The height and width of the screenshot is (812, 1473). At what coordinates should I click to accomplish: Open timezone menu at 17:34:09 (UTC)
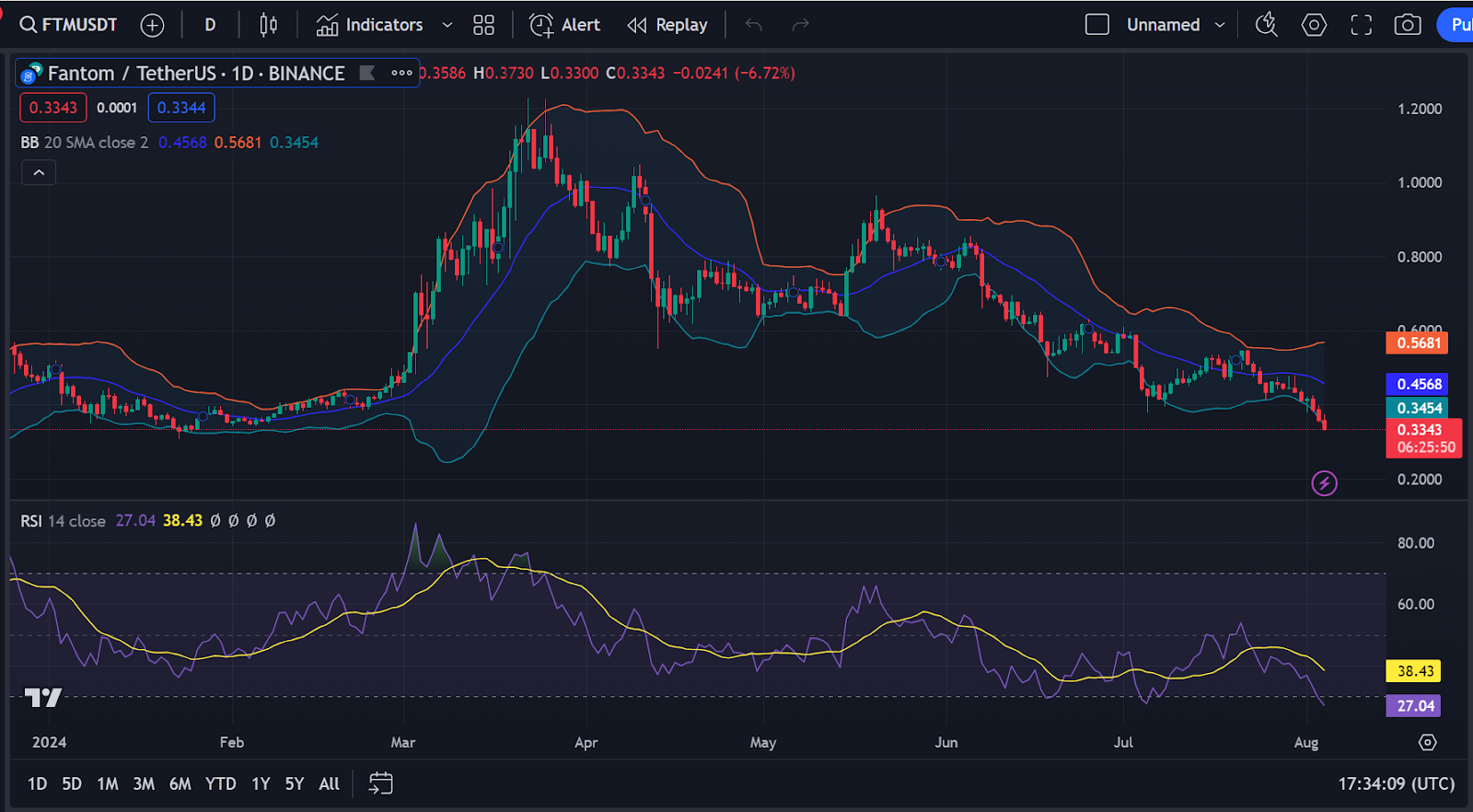click(x=1396, y=783)
